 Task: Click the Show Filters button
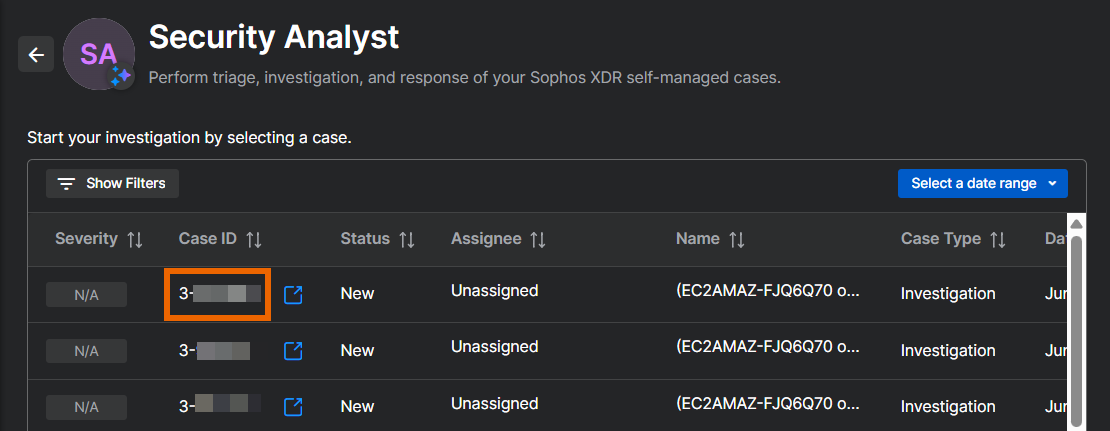112,184
